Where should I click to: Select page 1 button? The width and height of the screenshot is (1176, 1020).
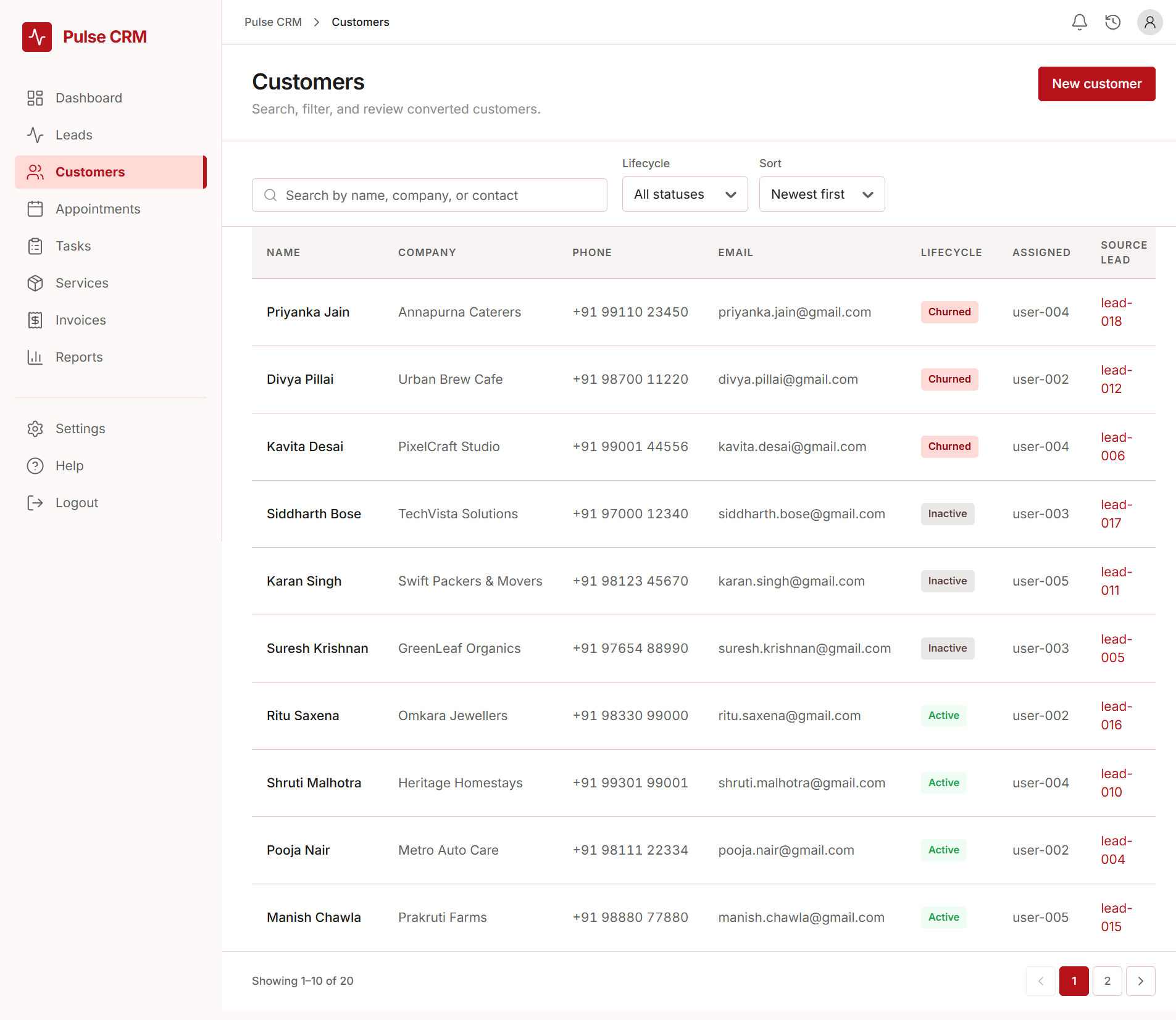pyautogui.click(x=1074, y=981)
